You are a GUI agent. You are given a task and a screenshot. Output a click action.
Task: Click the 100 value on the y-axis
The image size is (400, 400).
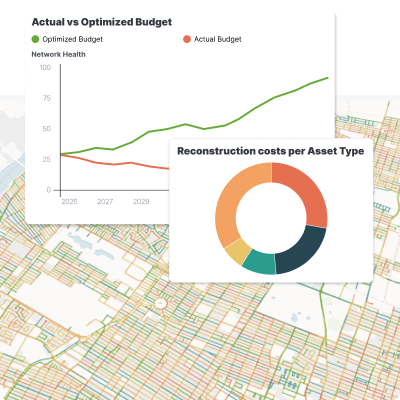coord(45,68)
